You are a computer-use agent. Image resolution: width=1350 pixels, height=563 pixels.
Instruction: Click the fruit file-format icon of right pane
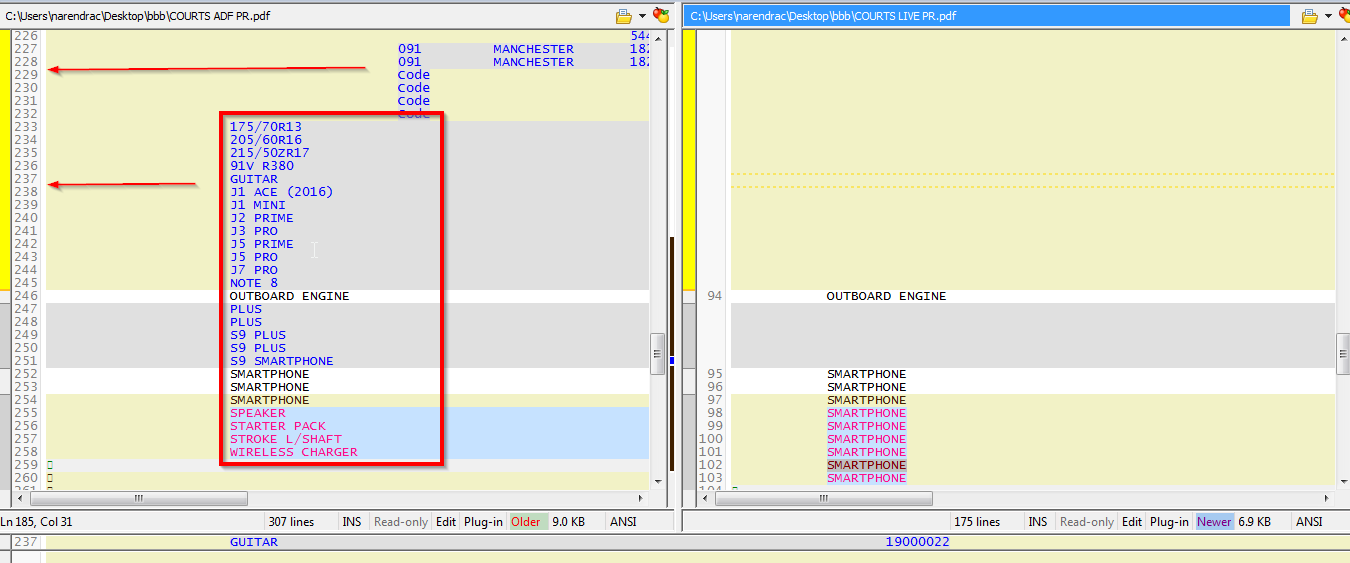click(x=1342, y=15)
